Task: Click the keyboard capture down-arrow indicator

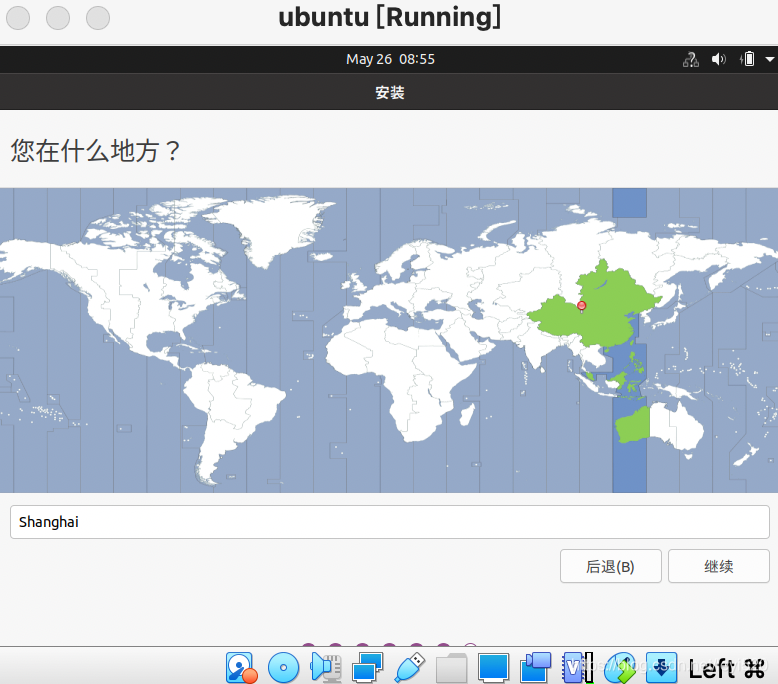Action: [x=661, y=668]
